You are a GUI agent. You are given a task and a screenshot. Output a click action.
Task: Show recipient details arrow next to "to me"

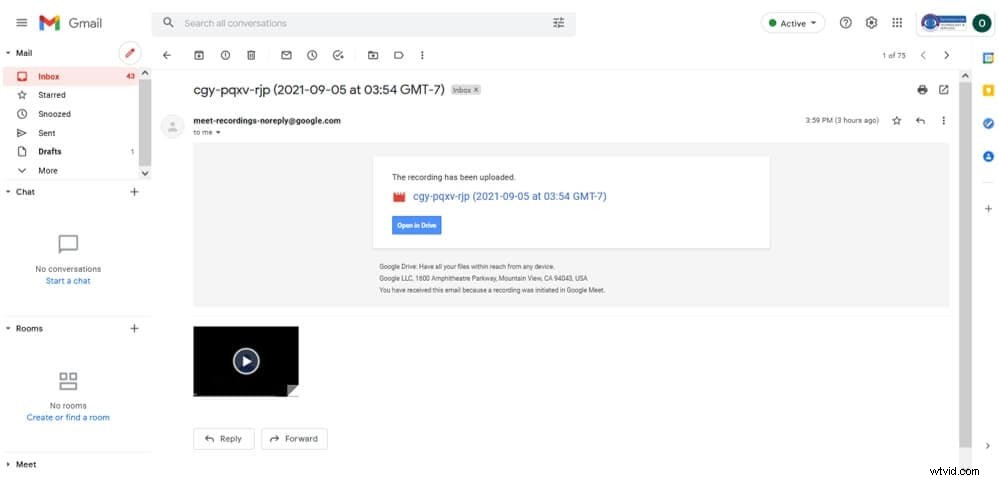218,133
